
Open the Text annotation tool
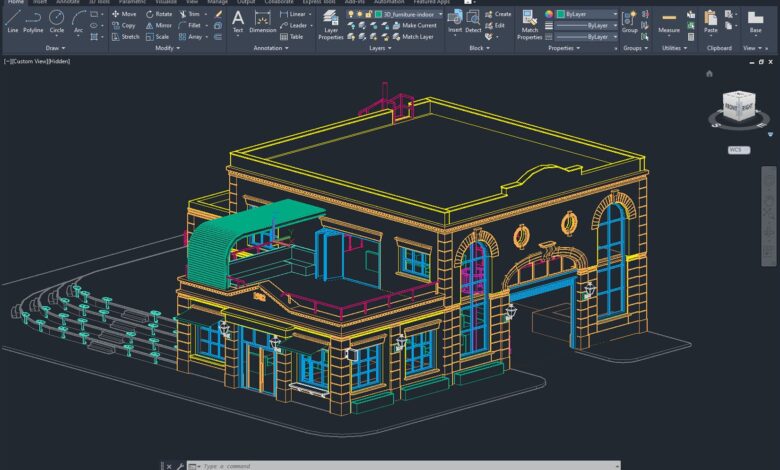click(238, 21)
